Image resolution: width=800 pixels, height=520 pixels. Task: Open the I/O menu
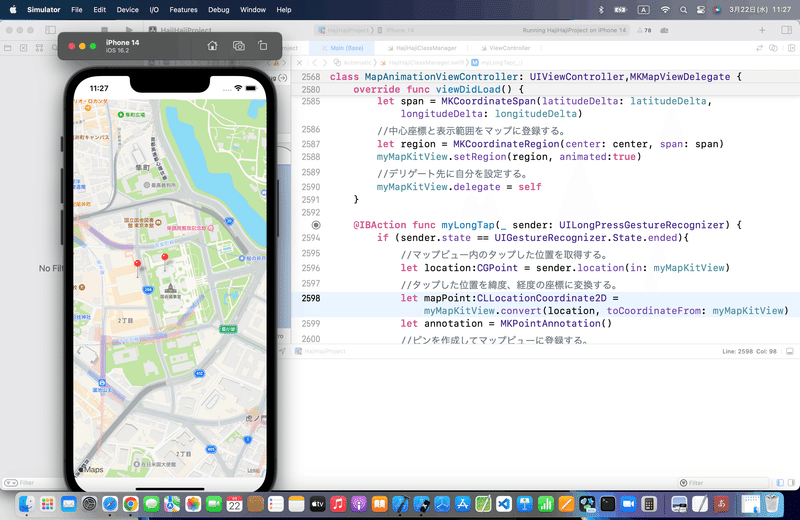tap(154, 10)
